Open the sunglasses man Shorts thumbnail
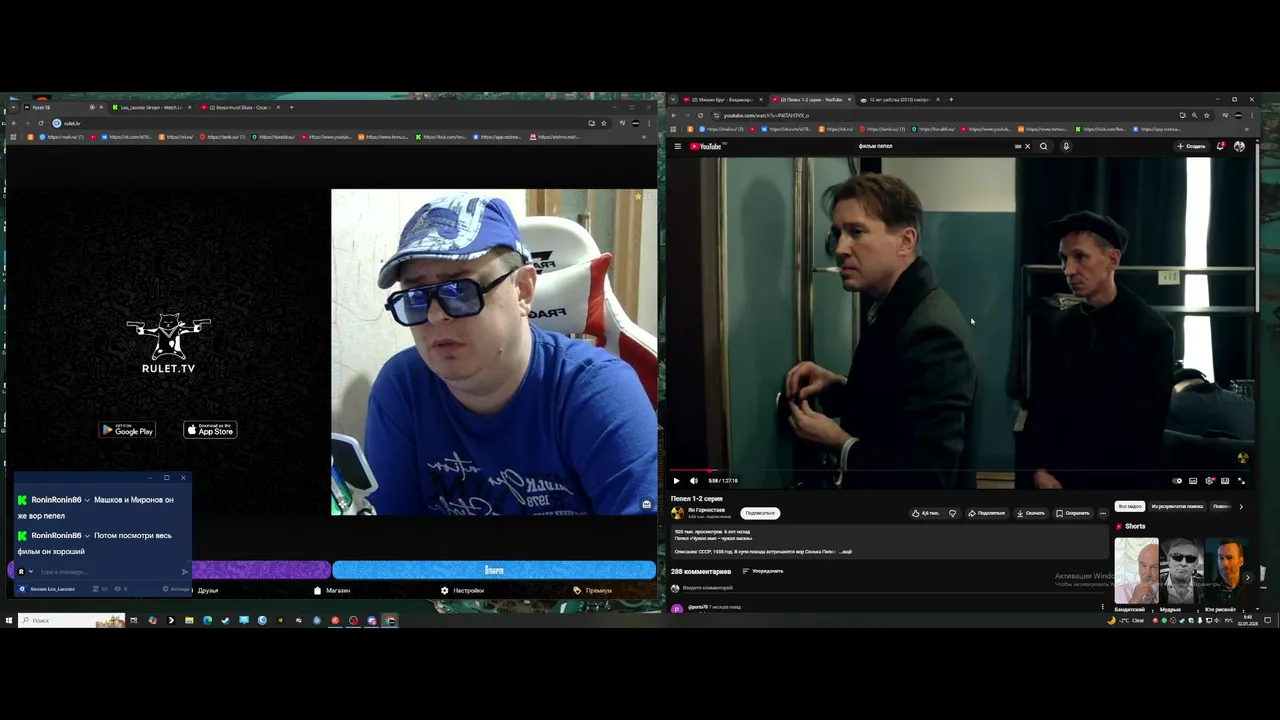Viewport: 1280px width, 720px height. [1182, 570]
